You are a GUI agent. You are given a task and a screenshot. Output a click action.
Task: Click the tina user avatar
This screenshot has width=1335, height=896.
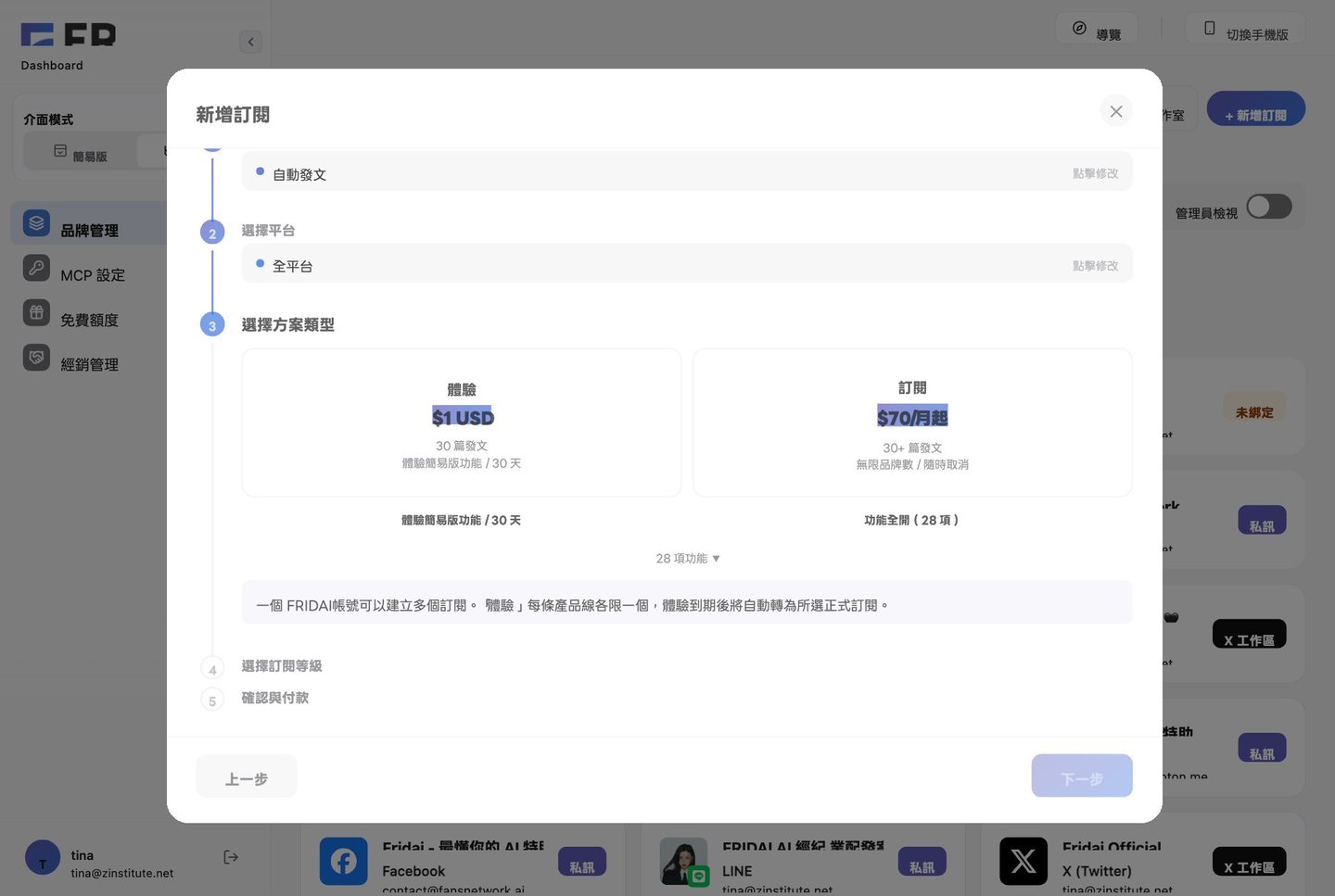coord(43,858)
